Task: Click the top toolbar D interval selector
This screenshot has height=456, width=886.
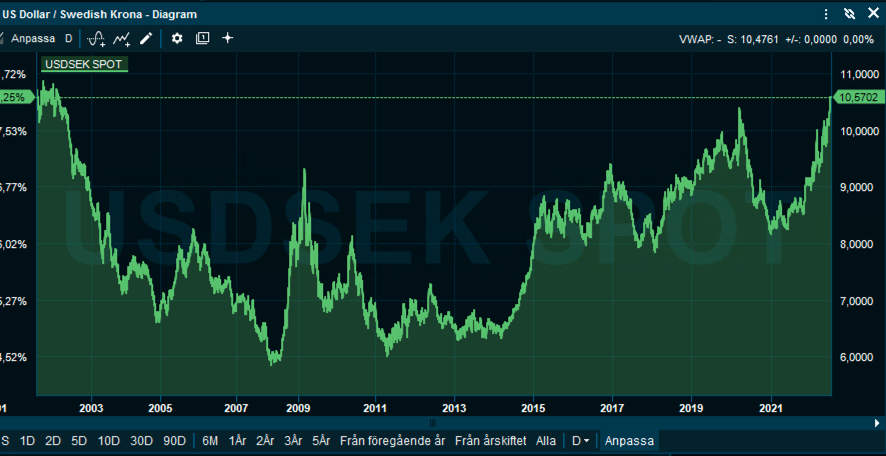Action: (x=69, y=38)
